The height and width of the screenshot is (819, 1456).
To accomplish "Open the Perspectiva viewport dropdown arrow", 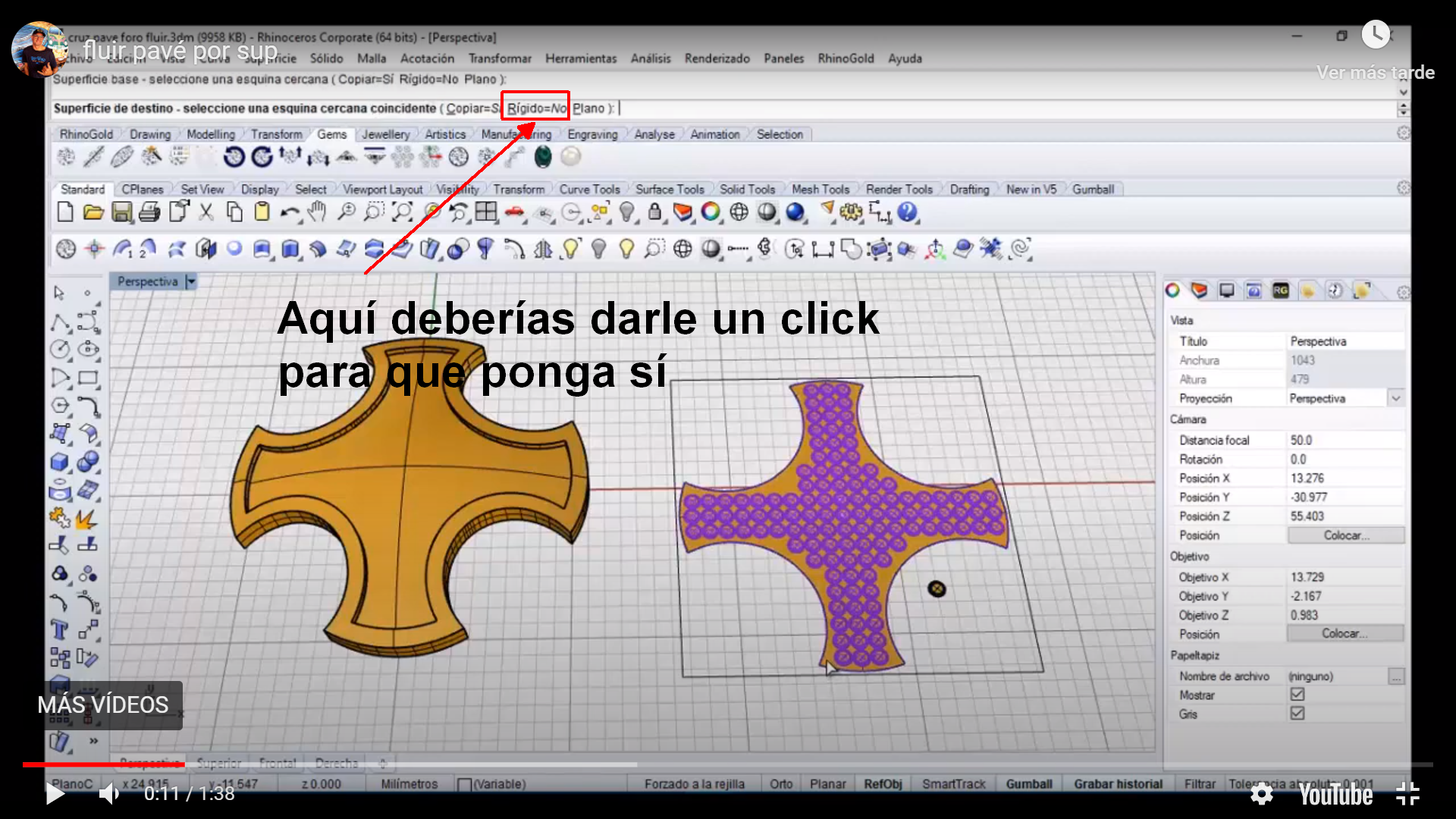I will point(191,282).
